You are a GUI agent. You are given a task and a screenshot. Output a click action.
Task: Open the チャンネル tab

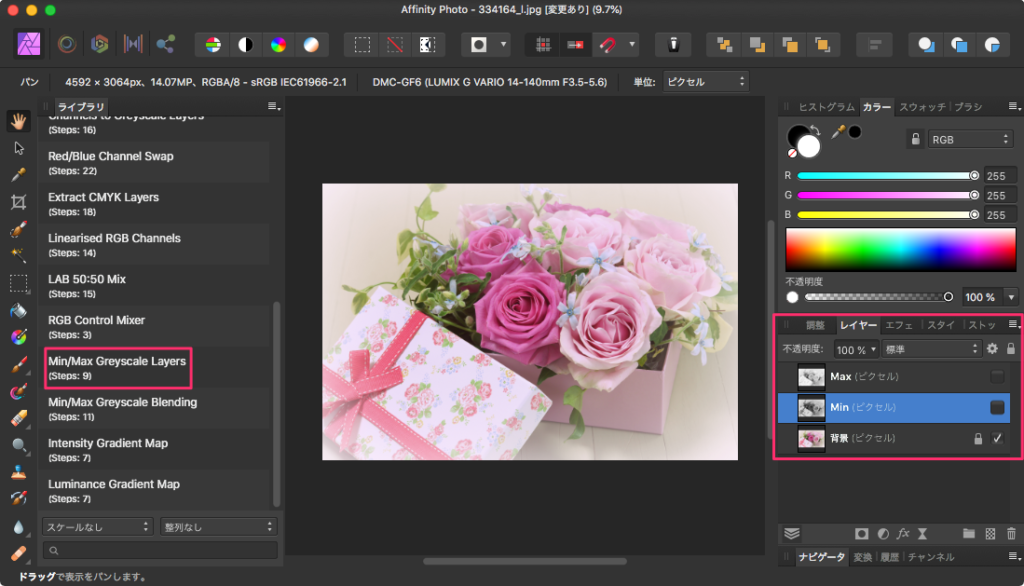click(x=930, y=557)
